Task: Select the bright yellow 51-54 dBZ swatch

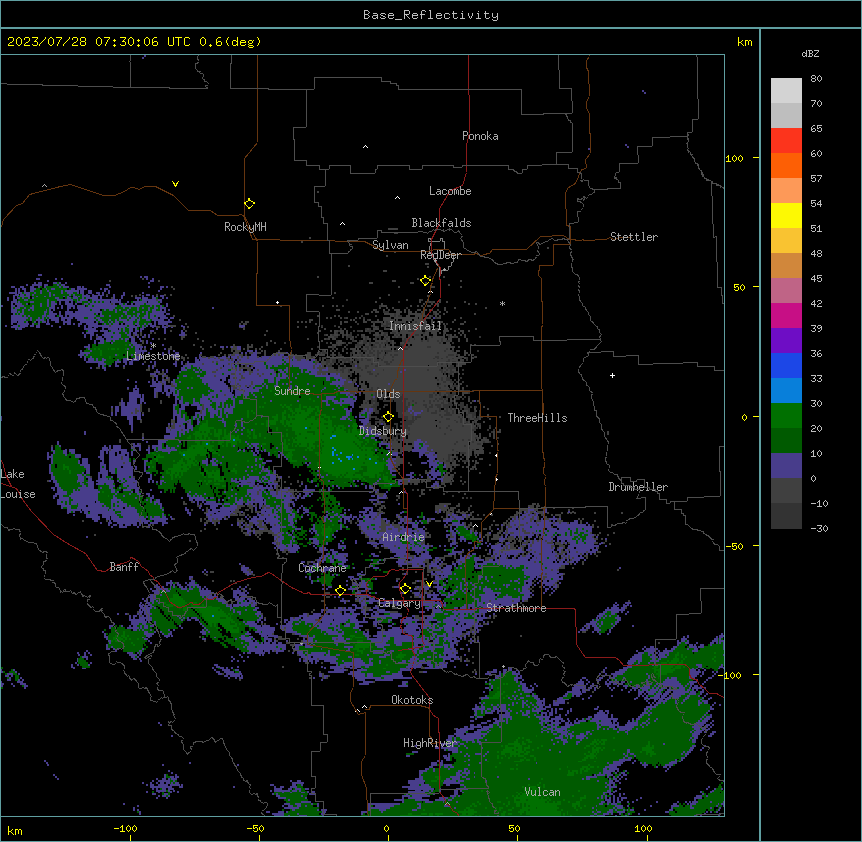Action: coord(786,215)
